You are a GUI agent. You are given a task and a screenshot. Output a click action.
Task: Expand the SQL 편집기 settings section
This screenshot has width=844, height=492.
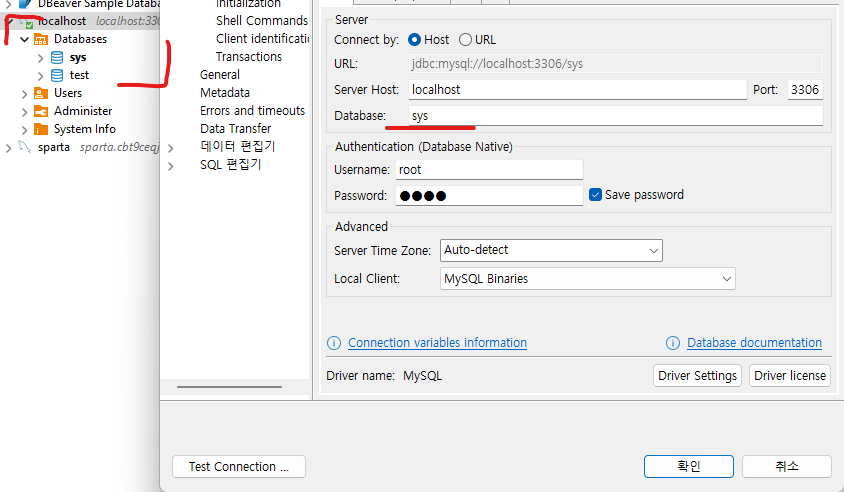(171, 166)
